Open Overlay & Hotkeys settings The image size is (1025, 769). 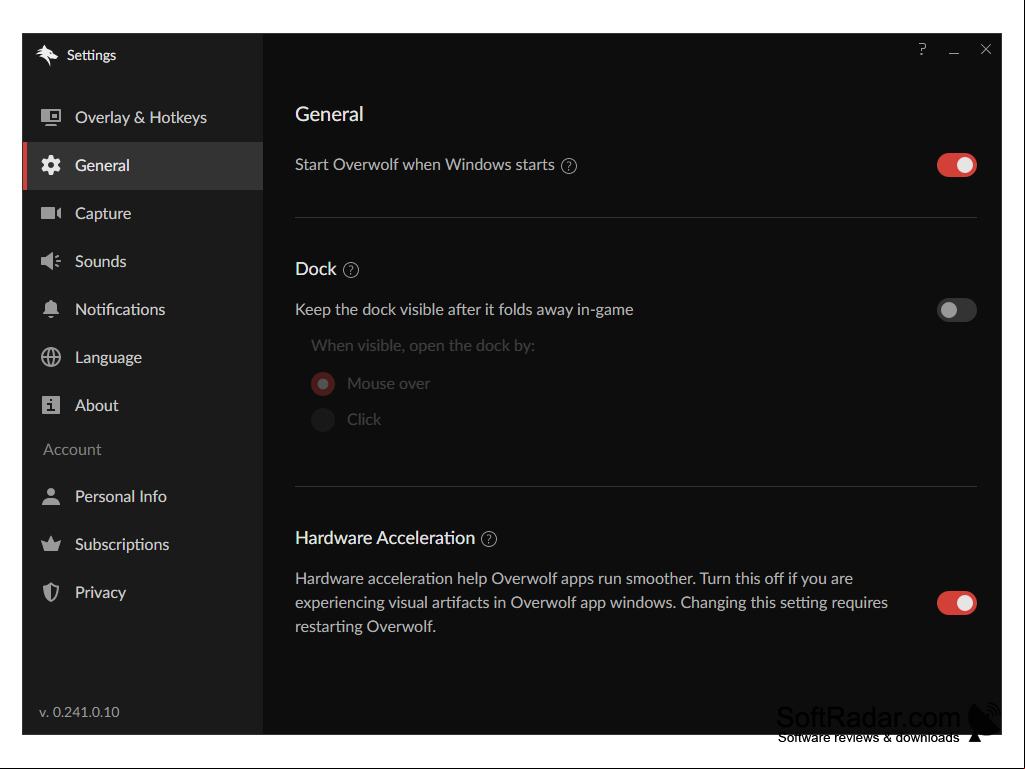pyautogui.click(x=143, y=118)
